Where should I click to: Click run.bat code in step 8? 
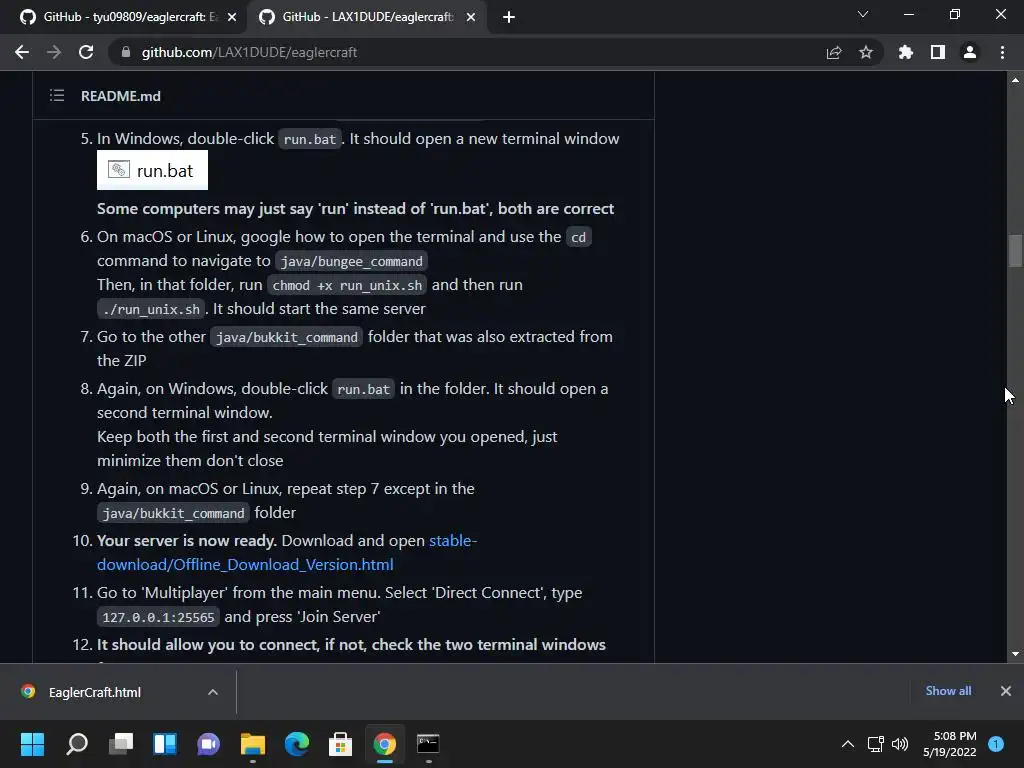point(363,389)
